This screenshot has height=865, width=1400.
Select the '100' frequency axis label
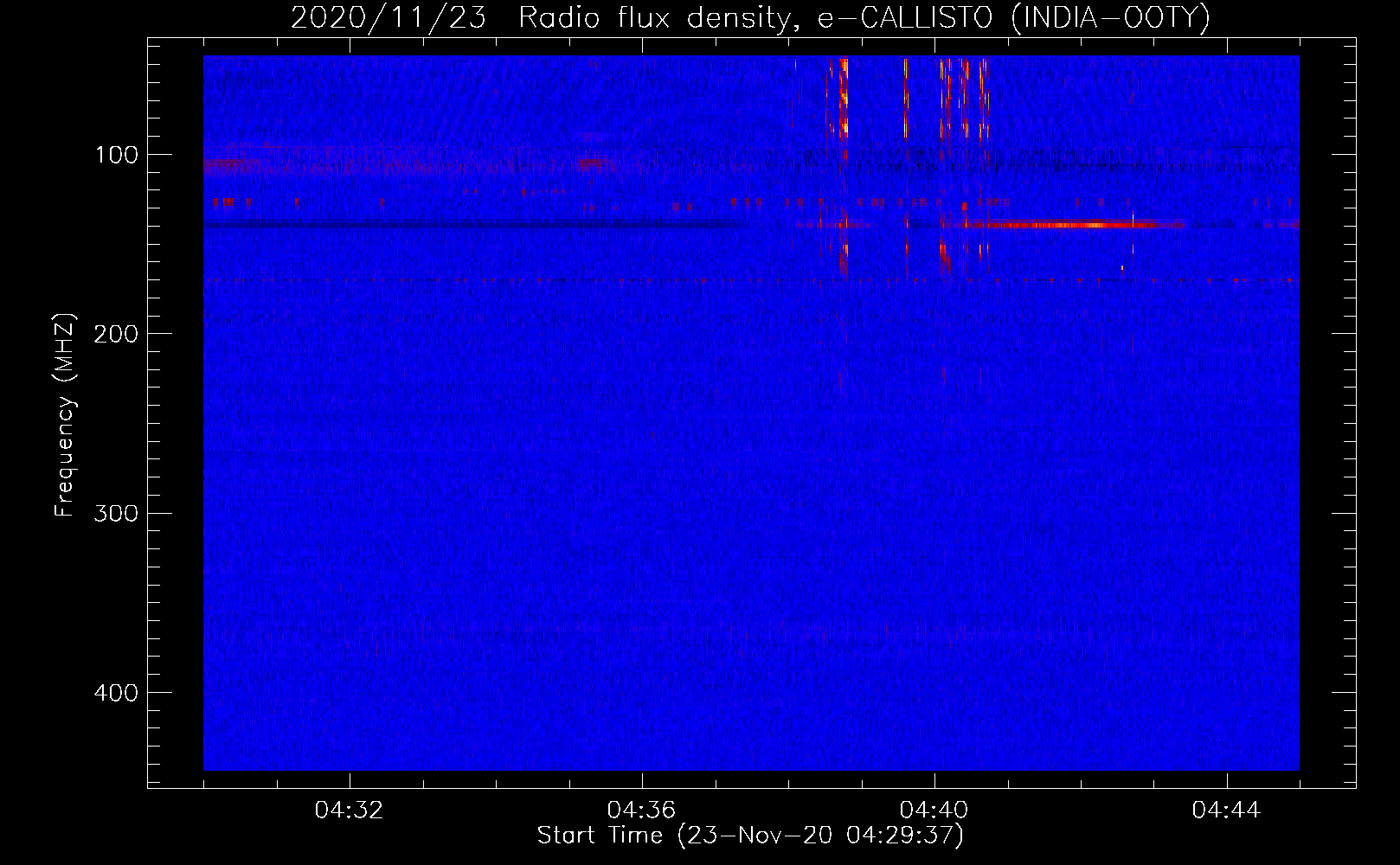(117, 155)
